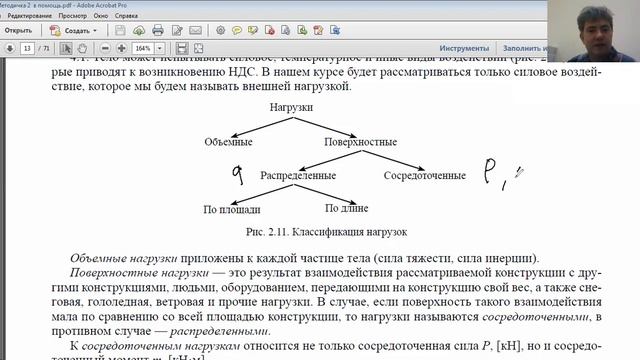The height and width of the screenshot is (360, 640).
Task: Open the Заполнить panel tab
Action: click(524, 48)
